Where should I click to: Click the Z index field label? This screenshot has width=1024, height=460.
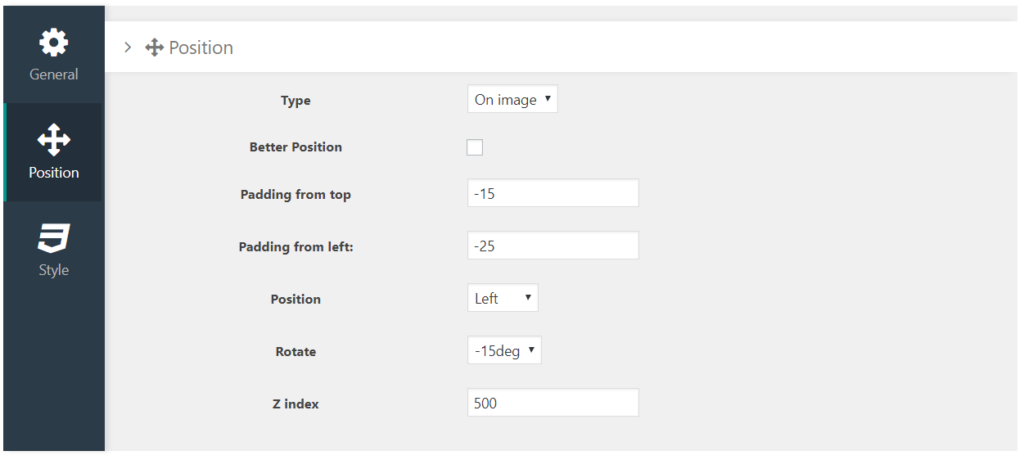296,404
